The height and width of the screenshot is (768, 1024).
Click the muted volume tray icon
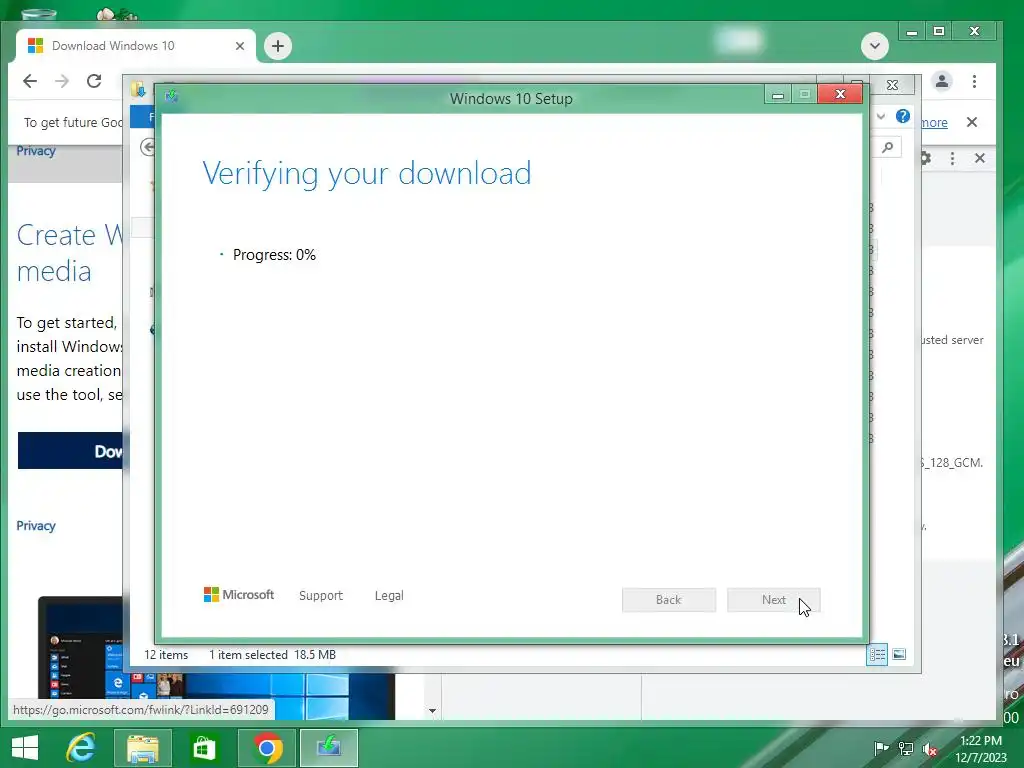(x=930, y=748)
